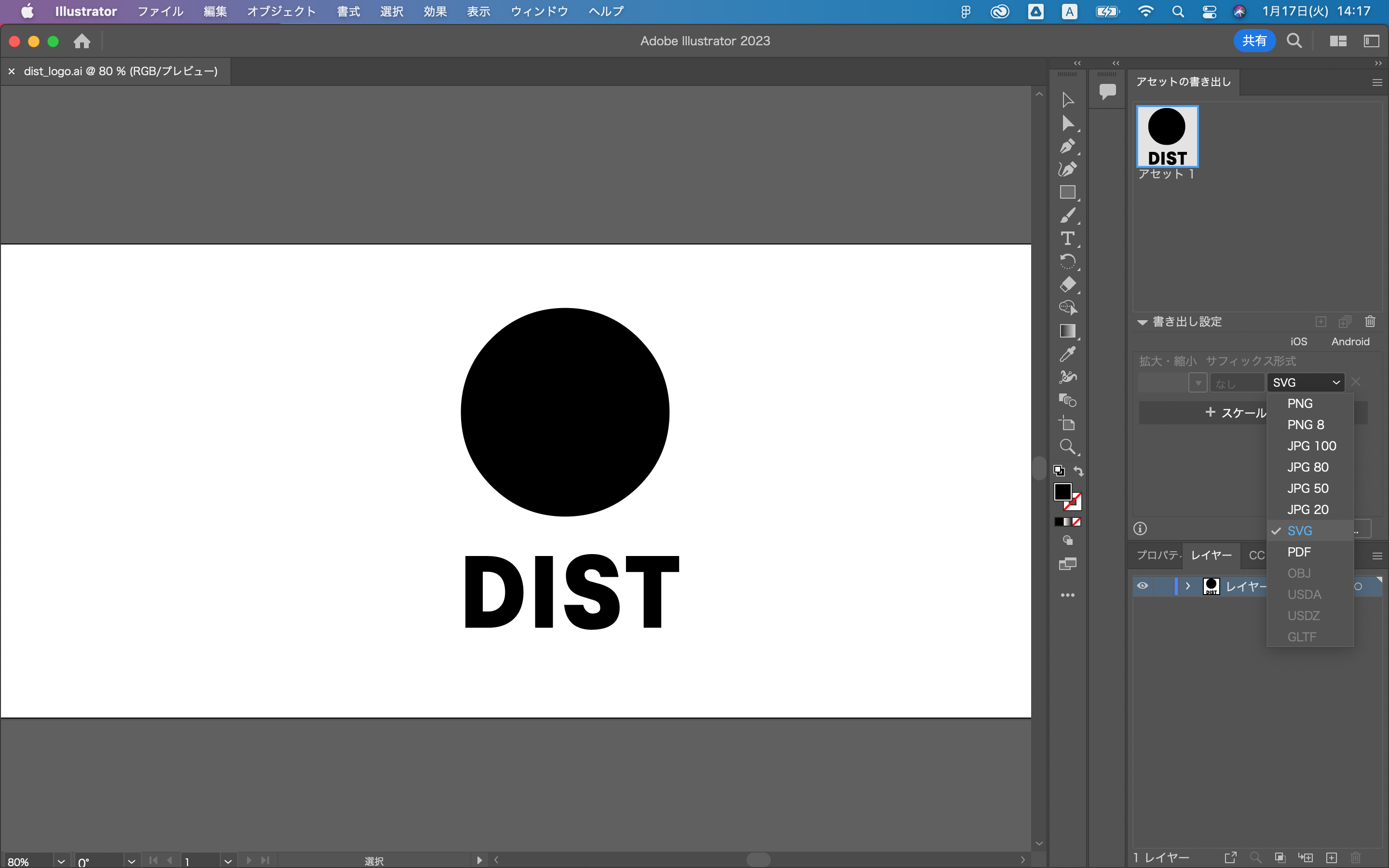Click the export info circle icon

pos(1140,529)
